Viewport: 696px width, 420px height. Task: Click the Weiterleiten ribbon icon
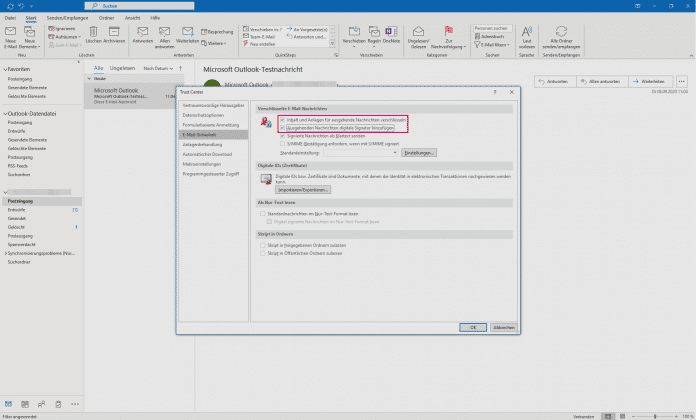pyautogui.click(x=188, y=35)
